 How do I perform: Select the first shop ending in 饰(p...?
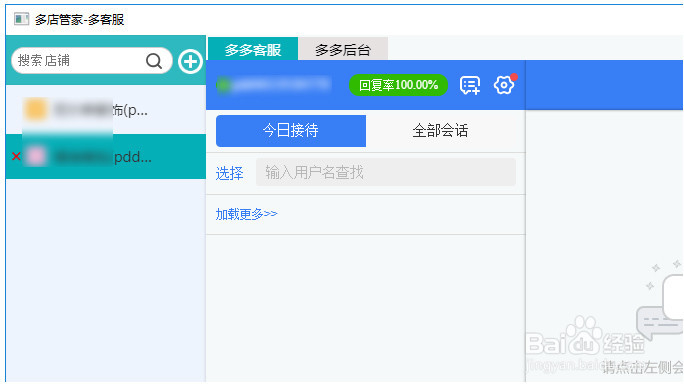[x=106, y=110]
